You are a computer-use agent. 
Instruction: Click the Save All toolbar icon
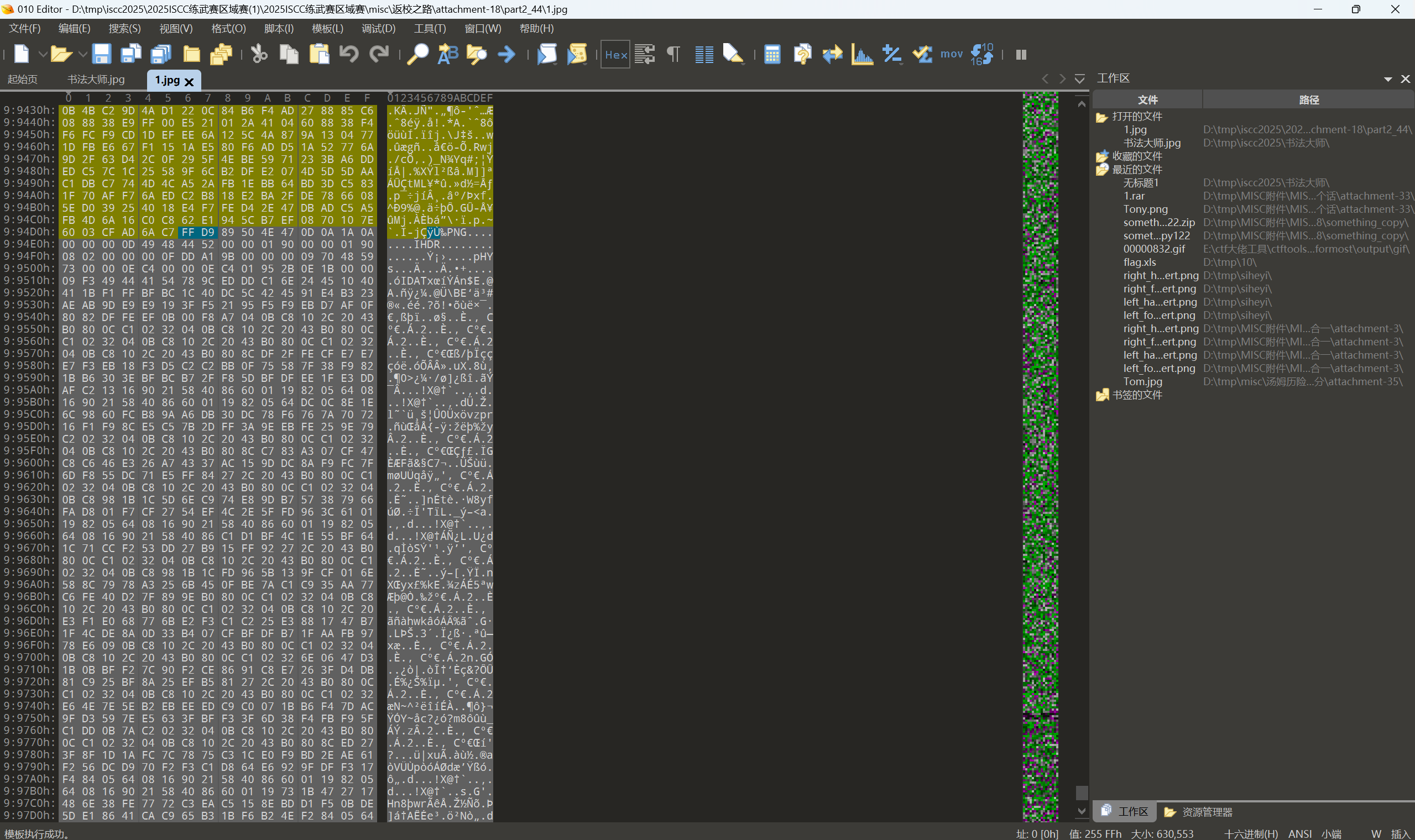coord(161,54)
